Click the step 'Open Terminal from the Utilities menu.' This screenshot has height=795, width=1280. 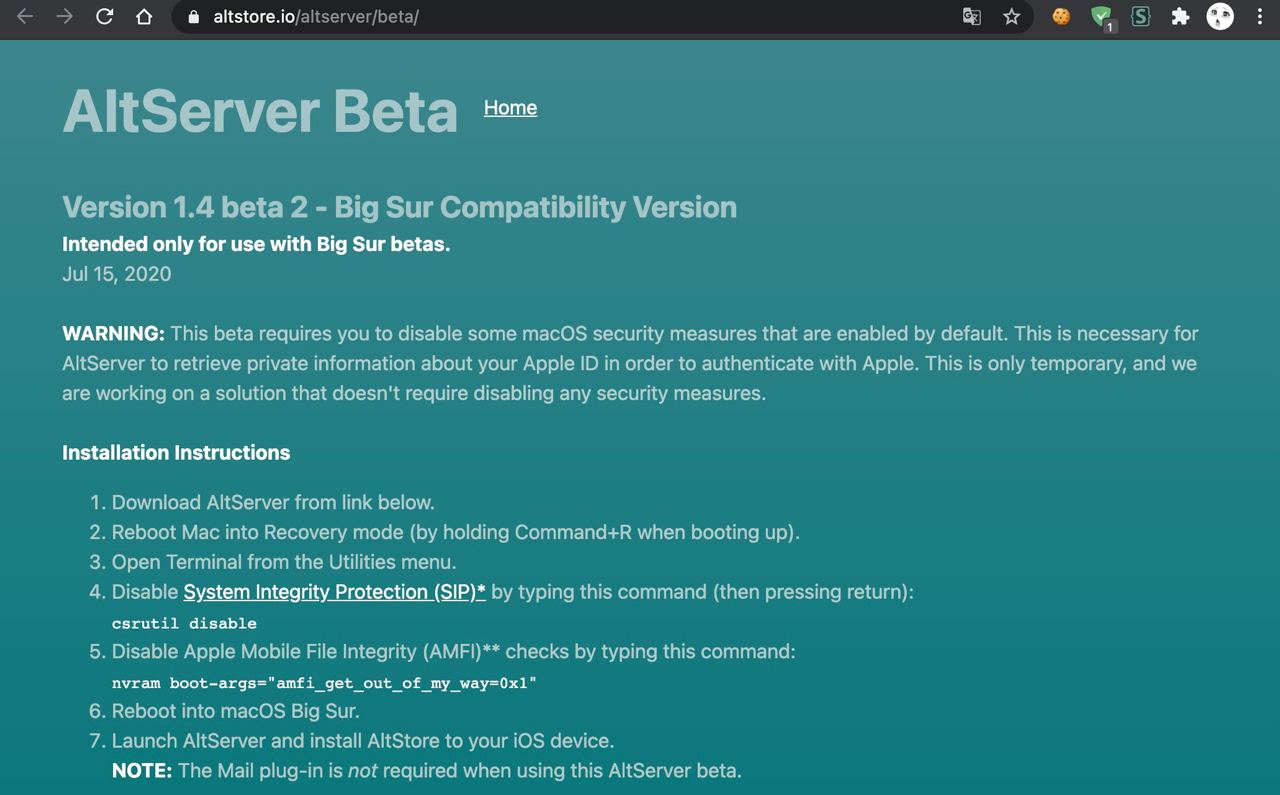coord(284,562)
